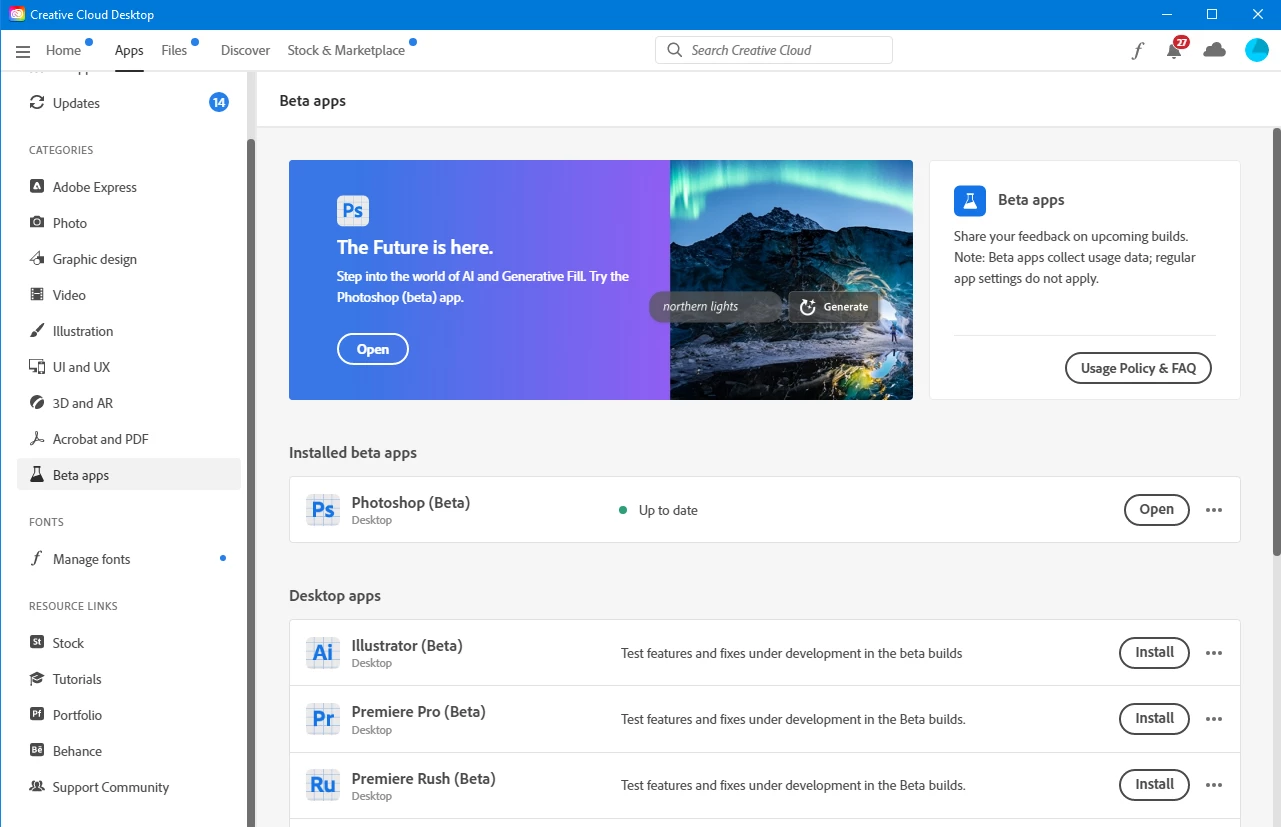Viewport: 1281px width, 827px height.
Task: Click the cloud sync status icon
Action: pyautogui.click(x=1214, y=50)
